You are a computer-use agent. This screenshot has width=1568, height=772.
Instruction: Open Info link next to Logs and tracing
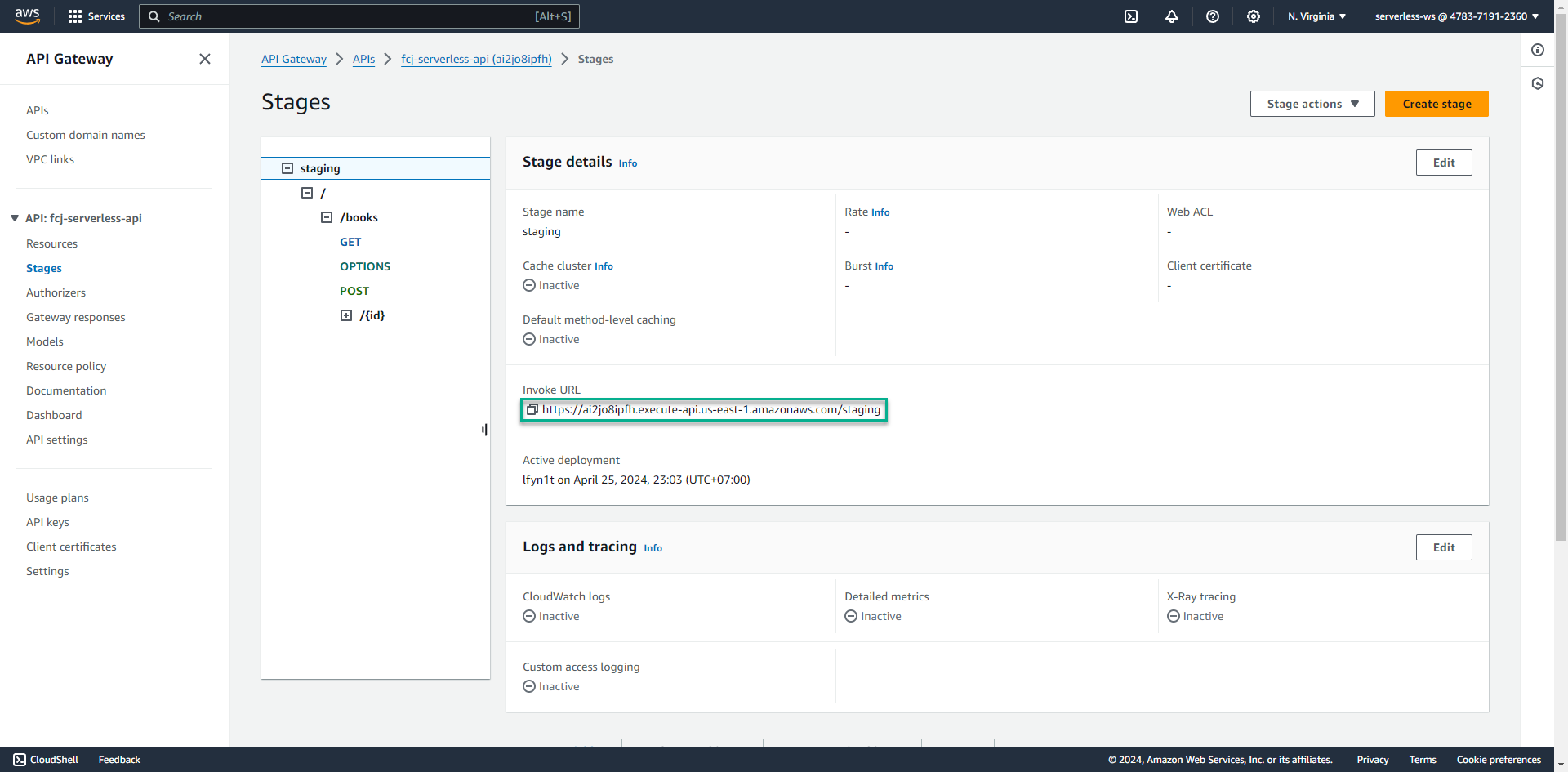(x=653, y=548)
